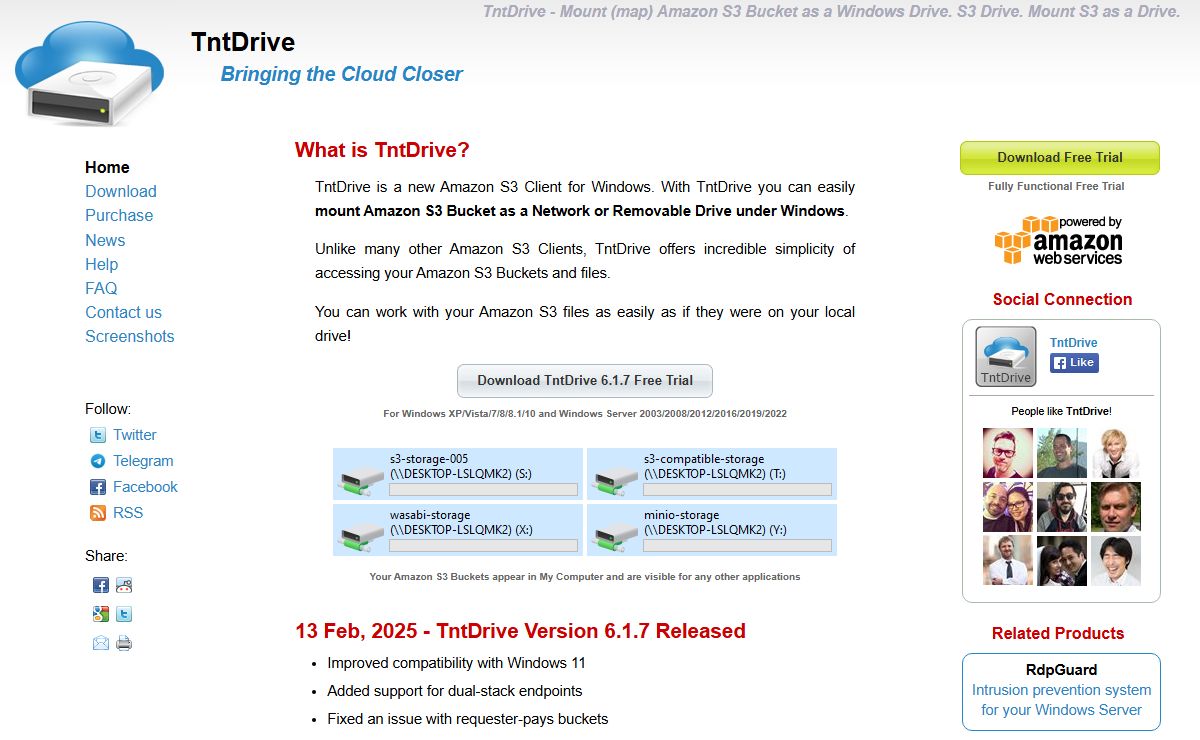Image resolution: width=1200 pixels, height=740 pixels.
Task: Click the s3-compatible-storage usage bar
Action: point(737,490)
